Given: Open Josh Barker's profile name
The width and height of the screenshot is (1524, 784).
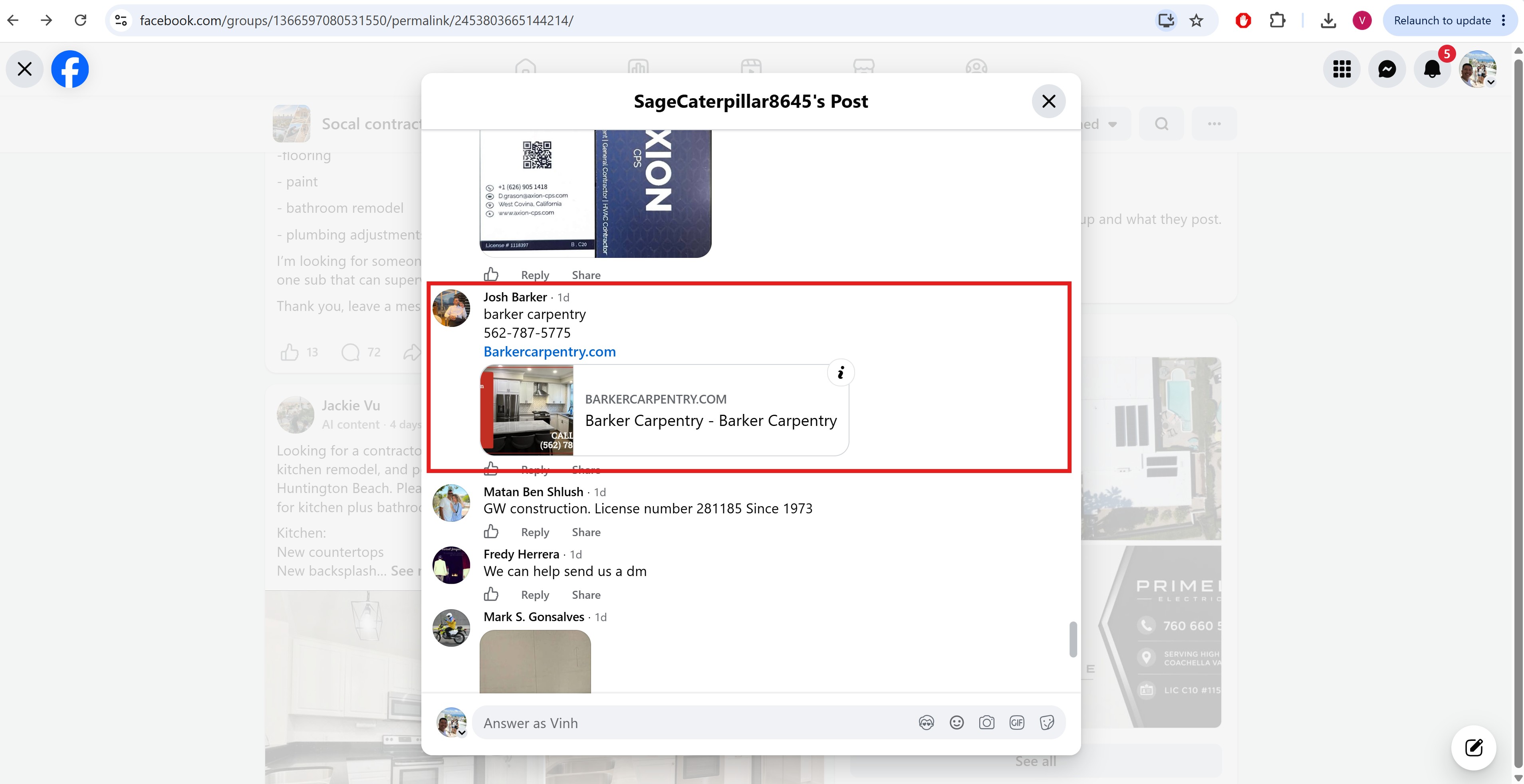Looking at the screenshot, I should (515, 297).
